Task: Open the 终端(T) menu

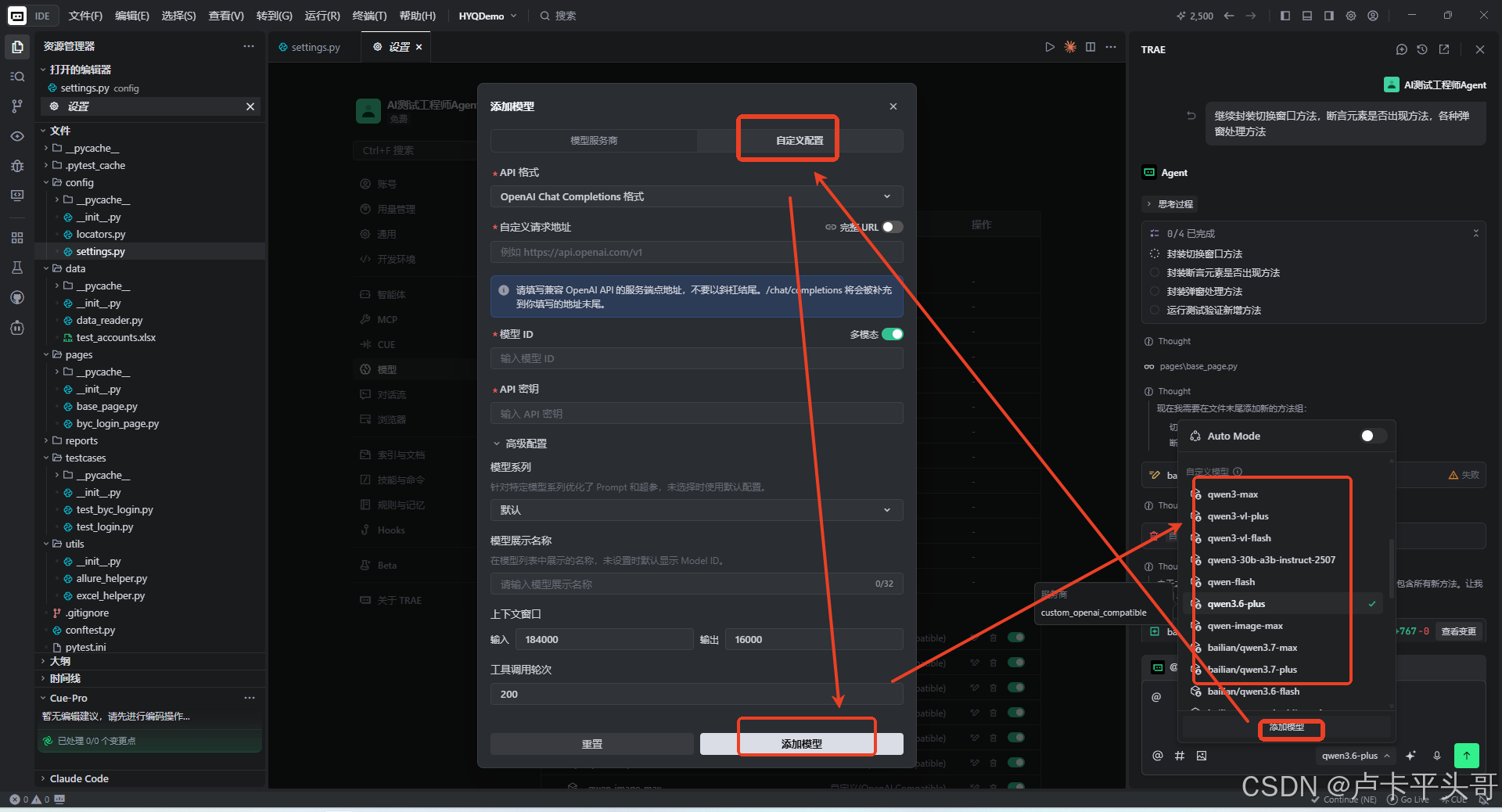Action: pos(369,16)
